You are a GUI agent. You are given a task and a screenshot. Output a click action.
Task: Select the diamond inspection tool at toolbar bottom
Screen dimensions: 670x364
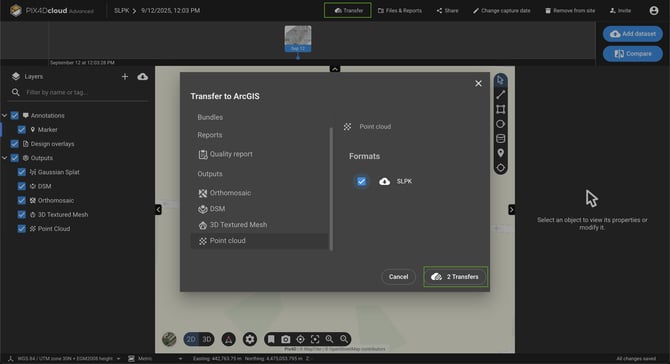500,167
